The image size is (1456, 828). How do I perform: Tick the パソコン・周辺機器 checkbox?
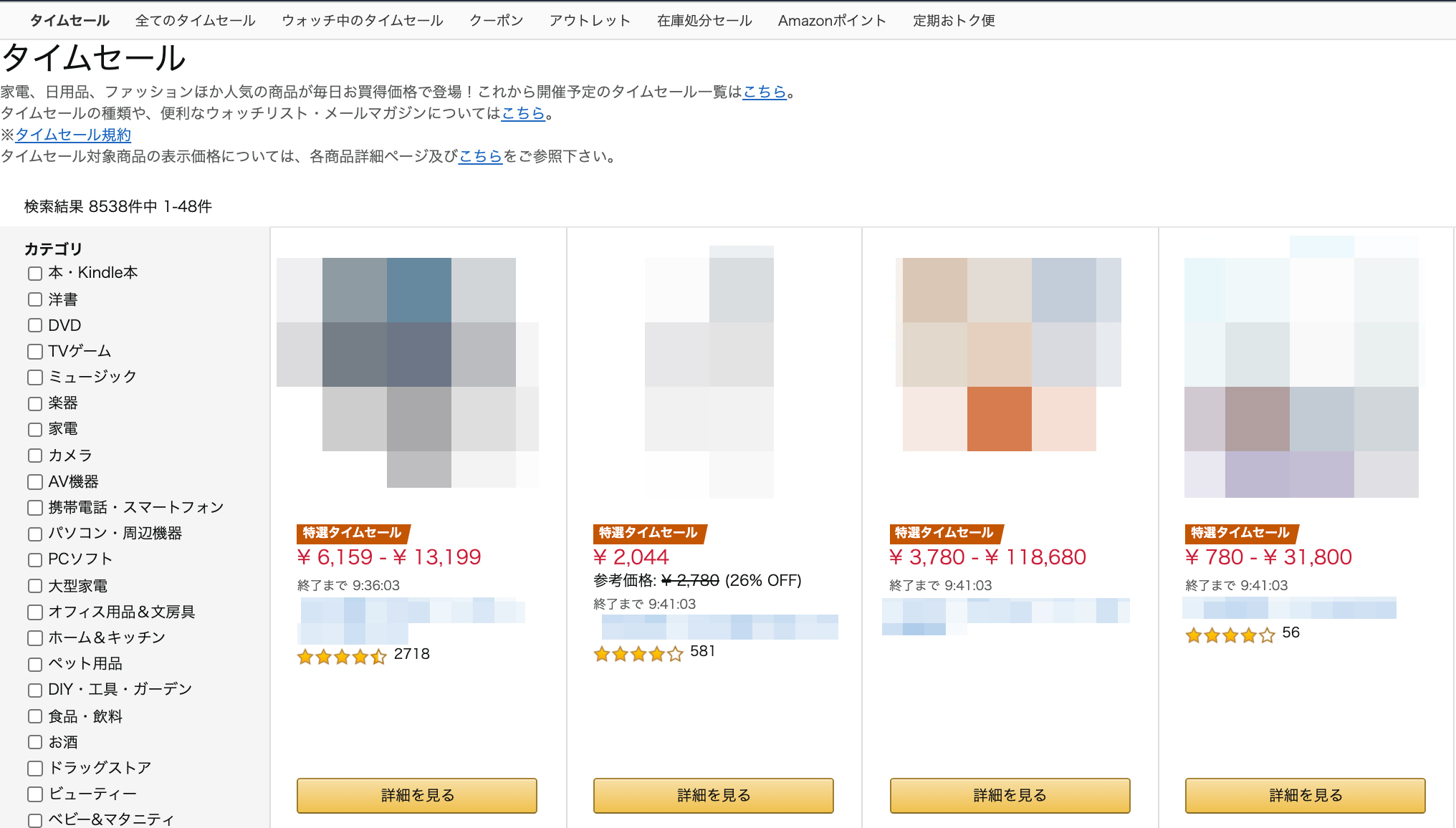click(x=35, y=534)
